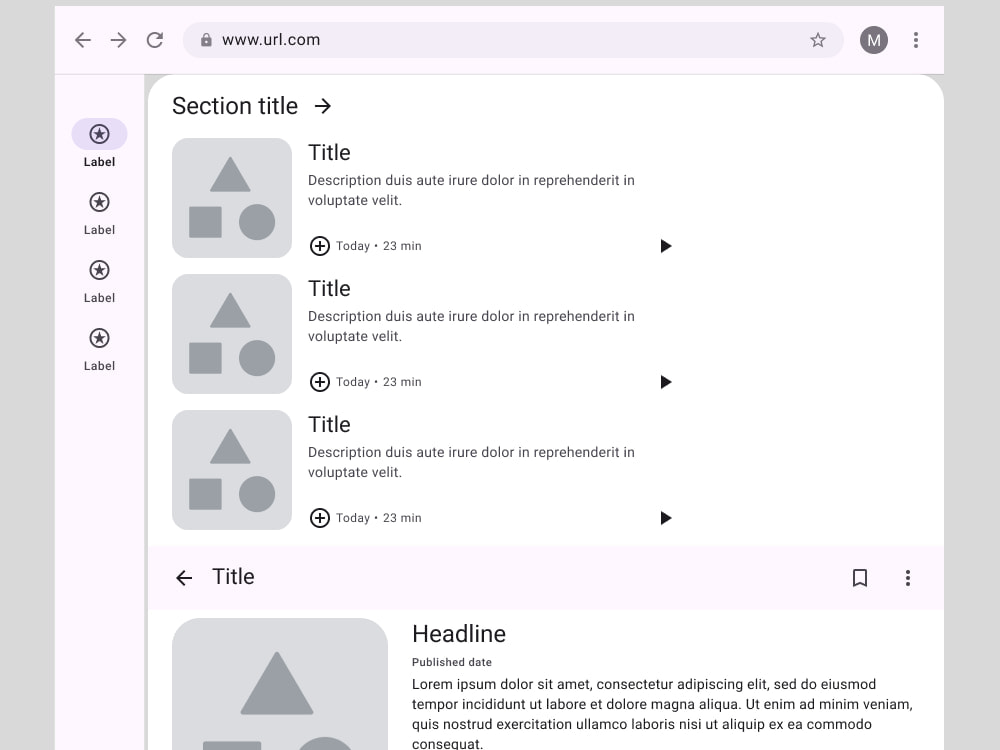Open the three-dot menu beside the bookmark icon

(908, 578)
